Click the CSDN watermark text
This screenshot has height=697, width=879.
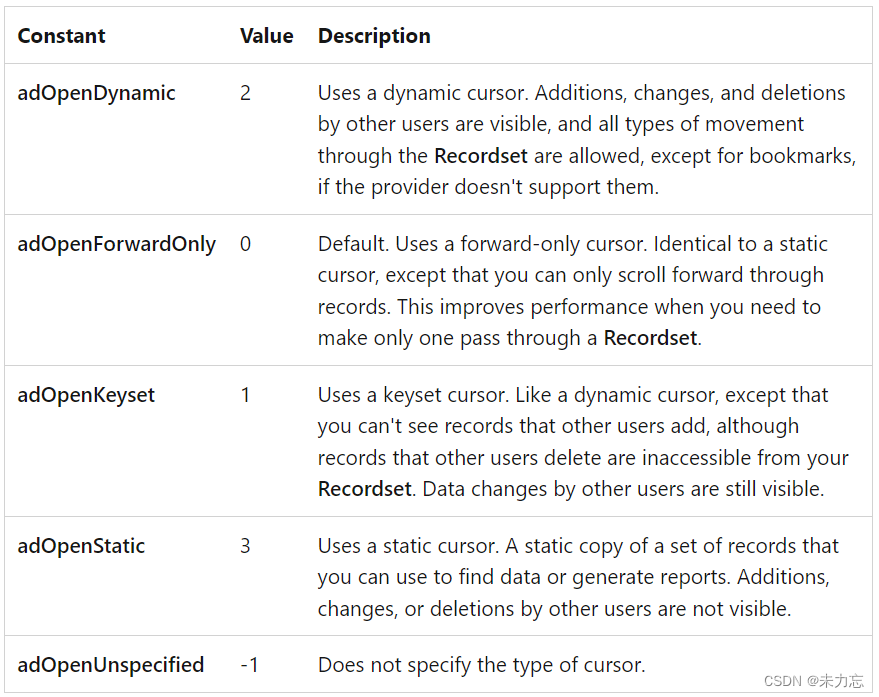(813, 681)
